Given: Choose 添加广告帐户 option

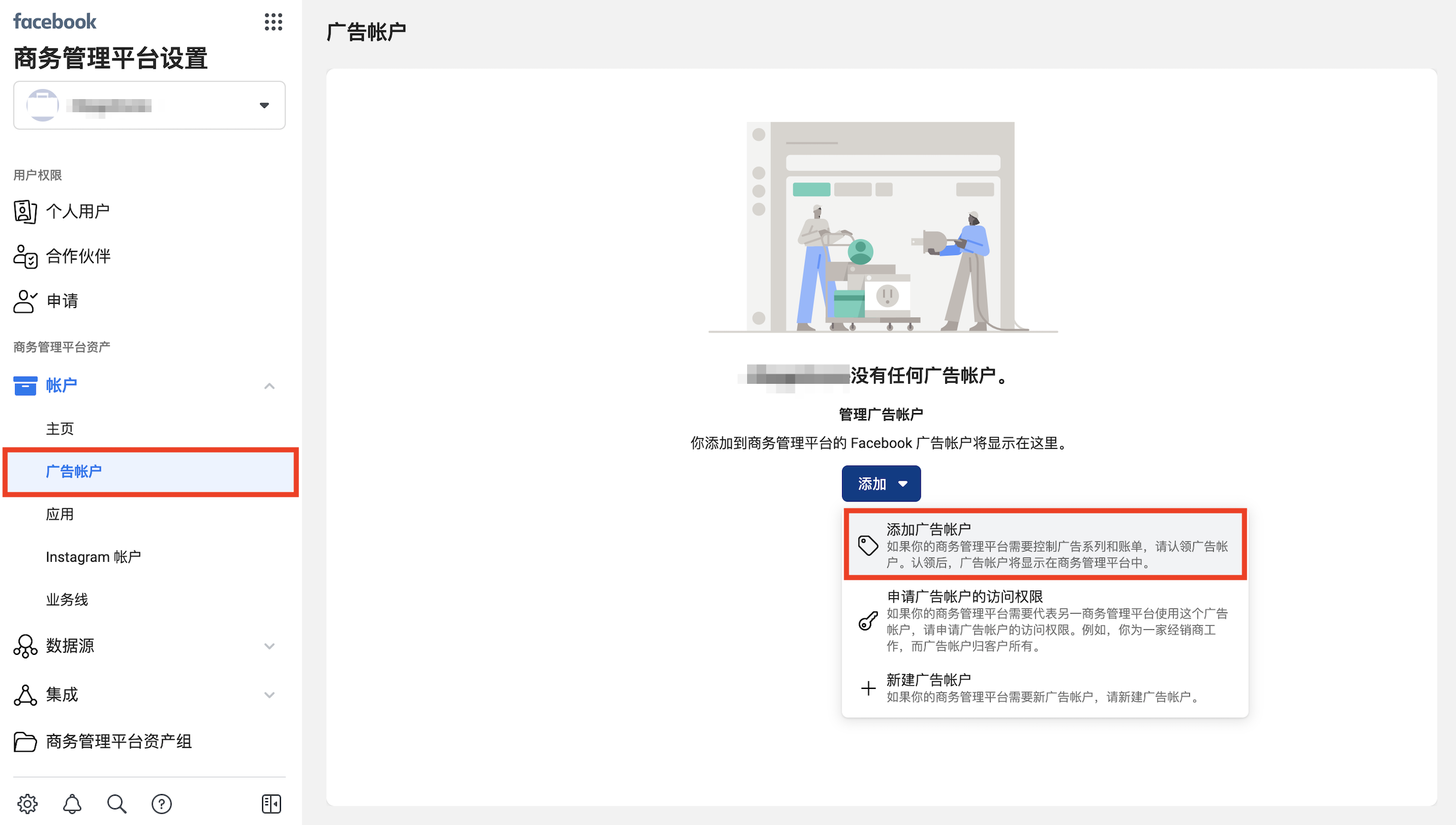Looking at the screenshot, I should 1045,544.
